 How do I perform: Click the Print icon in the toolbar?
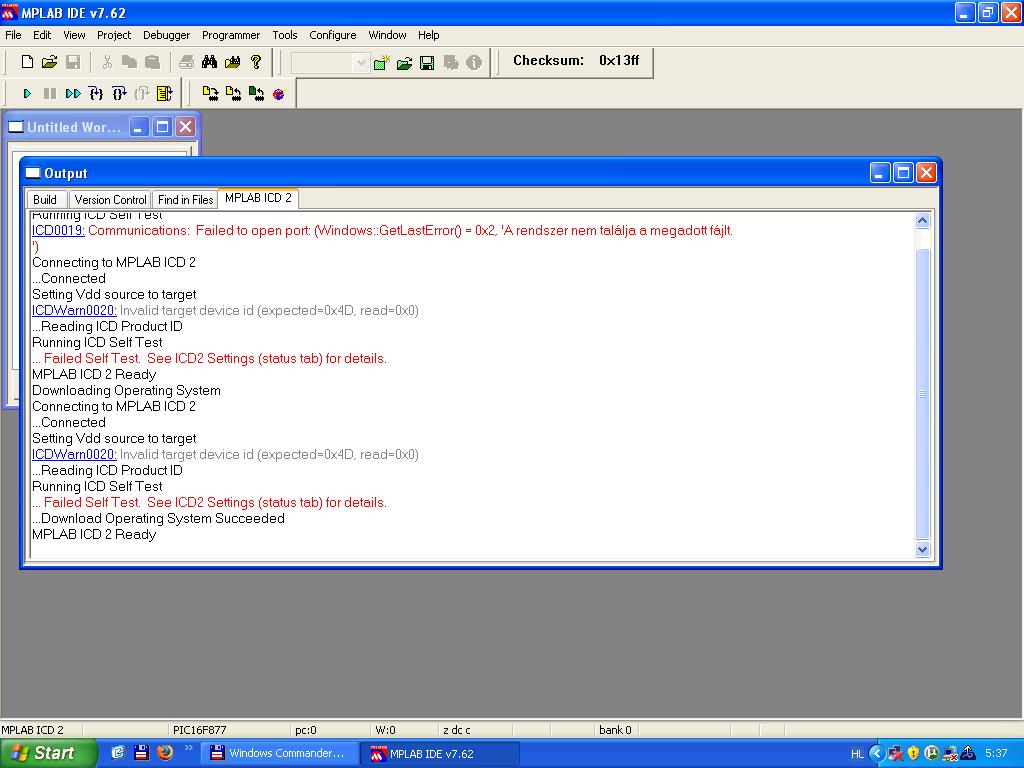[x=186, y=62]
